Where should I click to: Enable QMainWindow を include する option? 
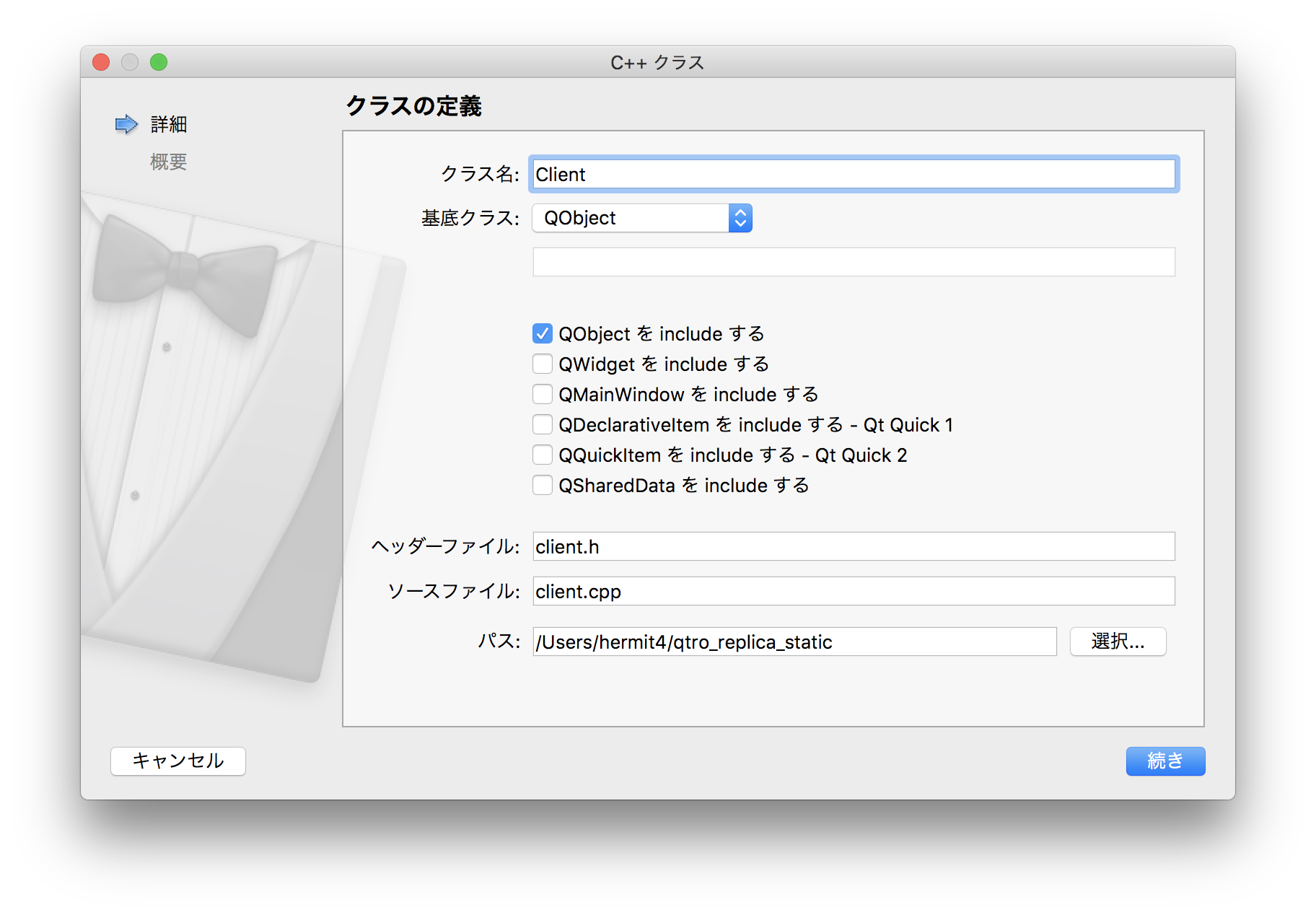click(542, 394)
